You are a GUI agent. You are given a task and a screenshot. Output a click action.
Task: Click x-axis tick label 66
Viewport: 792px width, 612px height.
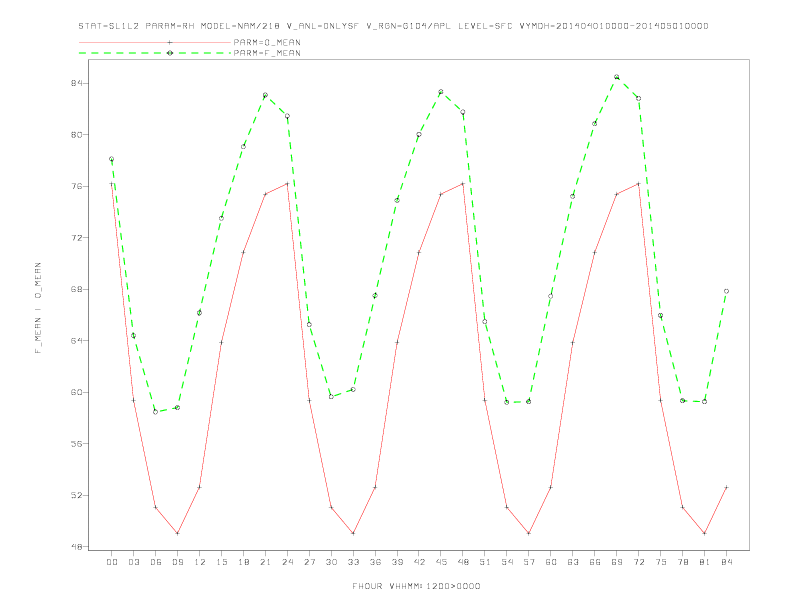tap(595, 562)
